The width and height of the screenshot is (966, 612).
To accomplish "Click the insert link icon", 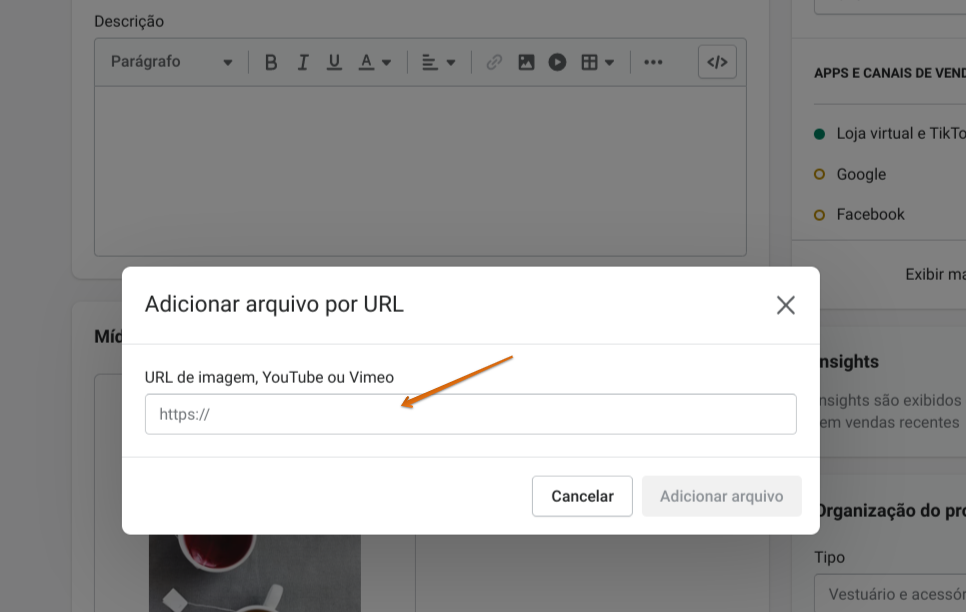I will (494, 62).
